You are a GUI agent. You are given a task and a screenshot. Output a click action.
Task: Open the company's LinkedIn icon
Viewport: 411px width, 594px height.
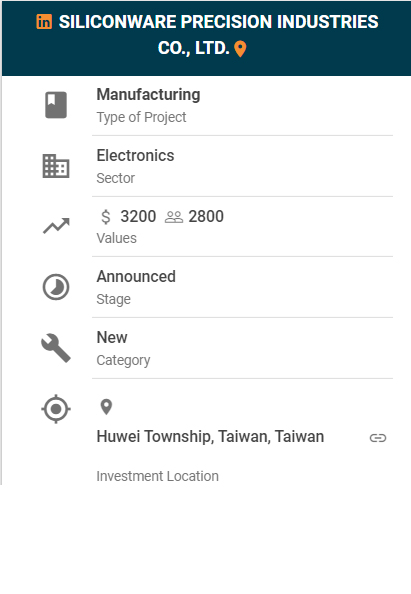click(x=44, y=22)
